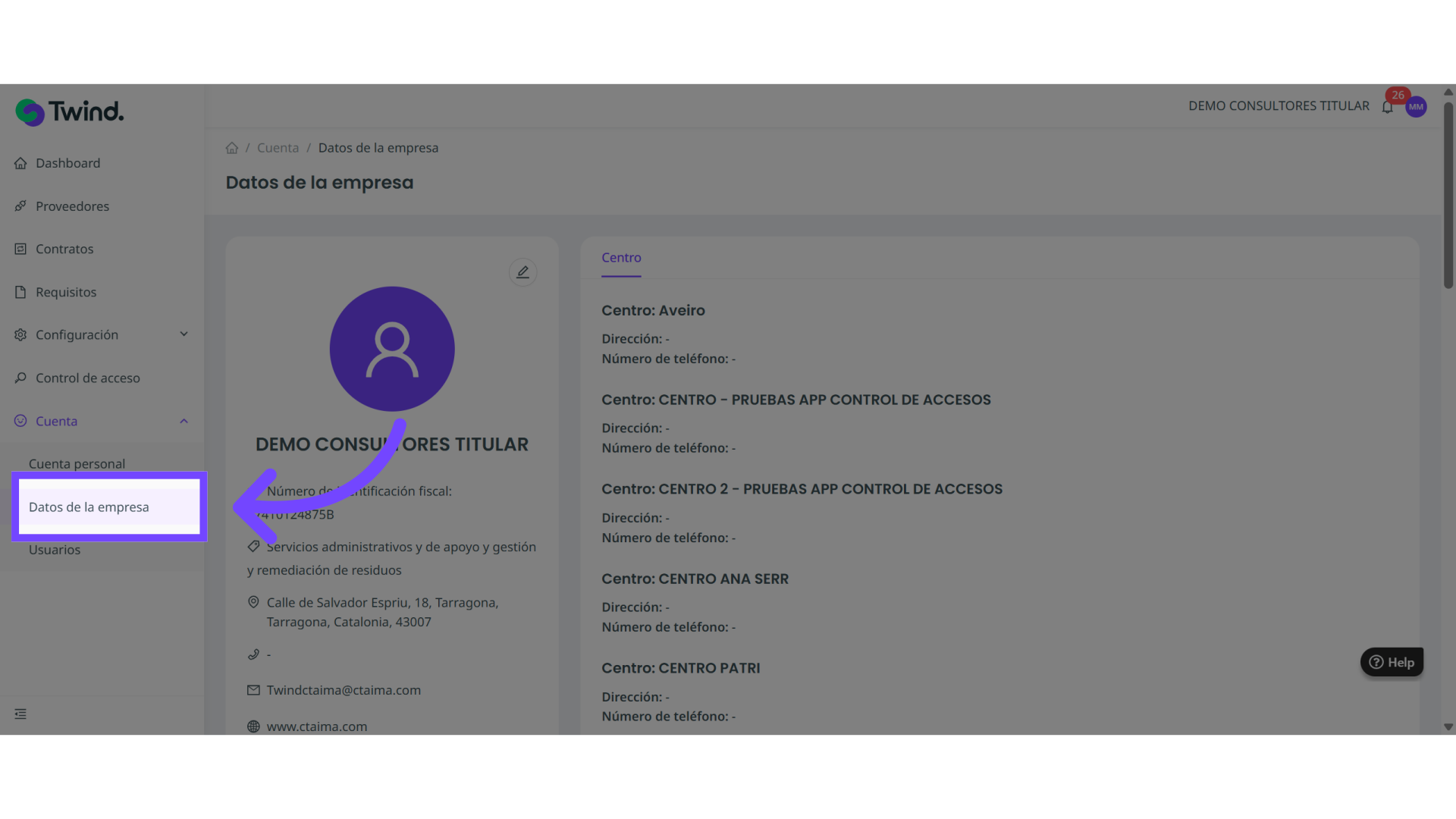Click the globe icon next to website
1456x819 pixels.
click(253, 726)
